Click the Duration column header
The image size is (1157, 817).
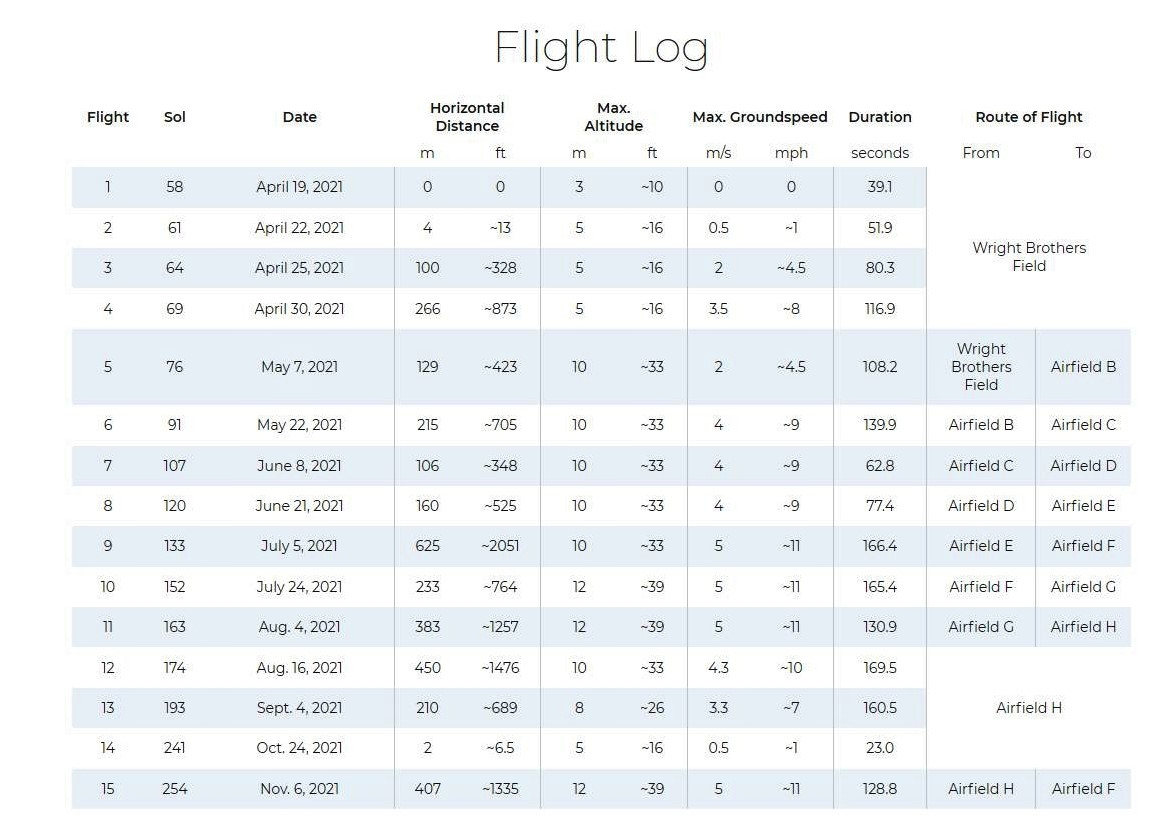point(880,117)
